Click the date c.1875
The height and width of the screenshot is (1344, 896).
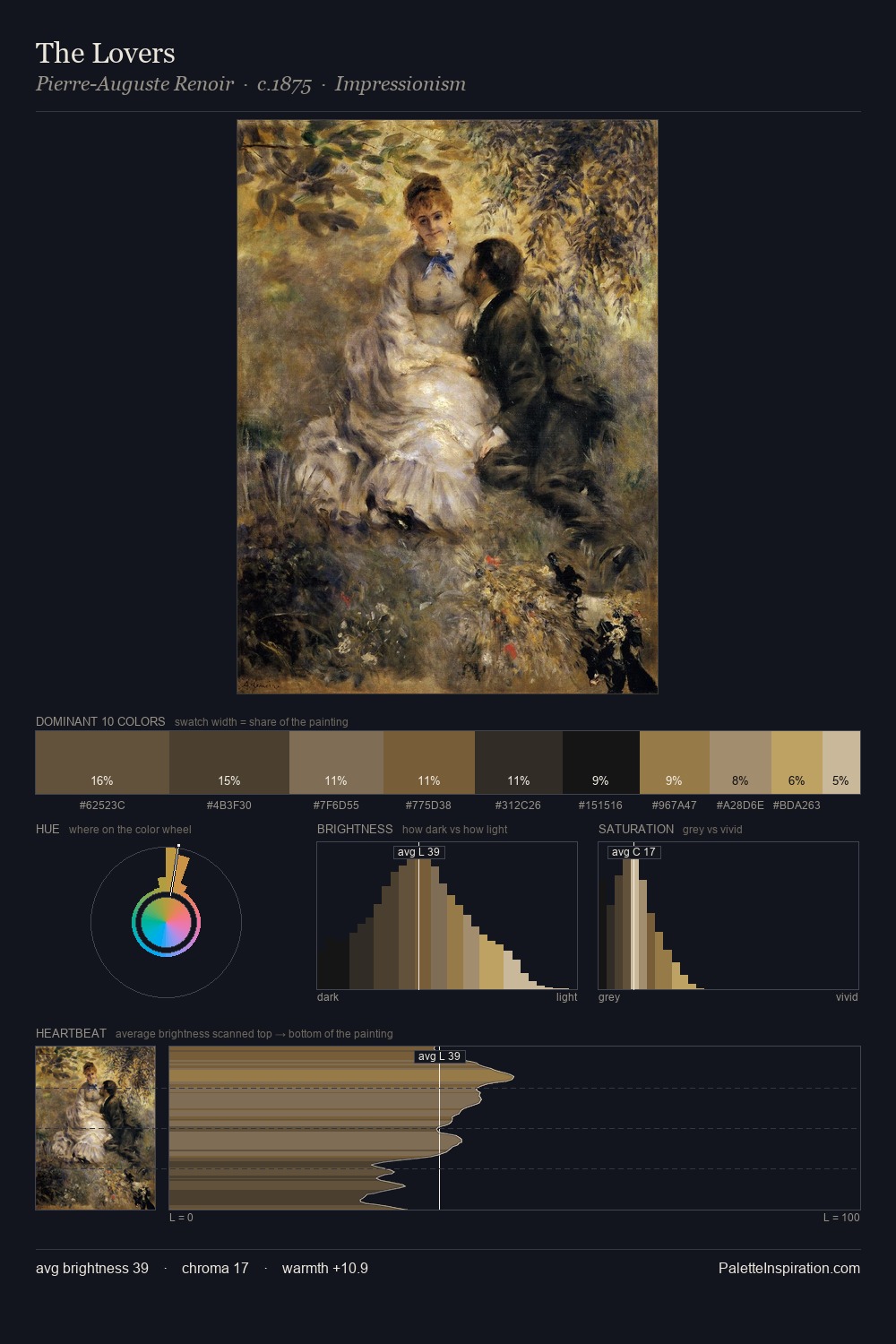tap(284, 84)
